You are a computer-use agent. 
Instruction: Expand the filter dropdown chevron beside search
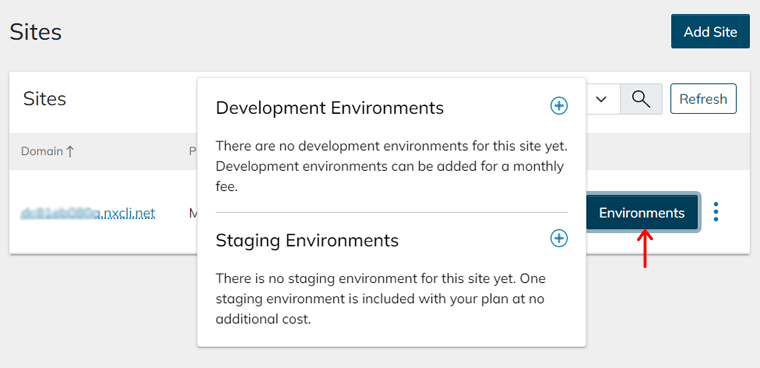602,99
